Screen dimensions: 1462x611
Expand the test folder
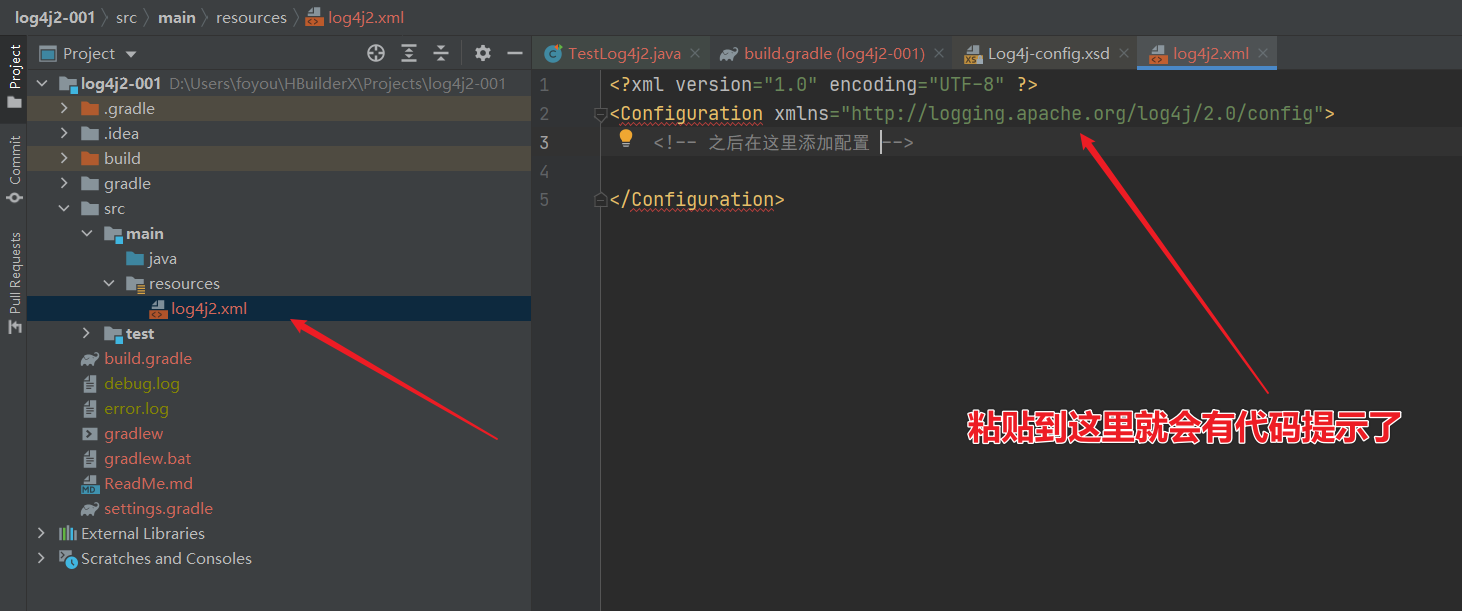click(86, 333)
